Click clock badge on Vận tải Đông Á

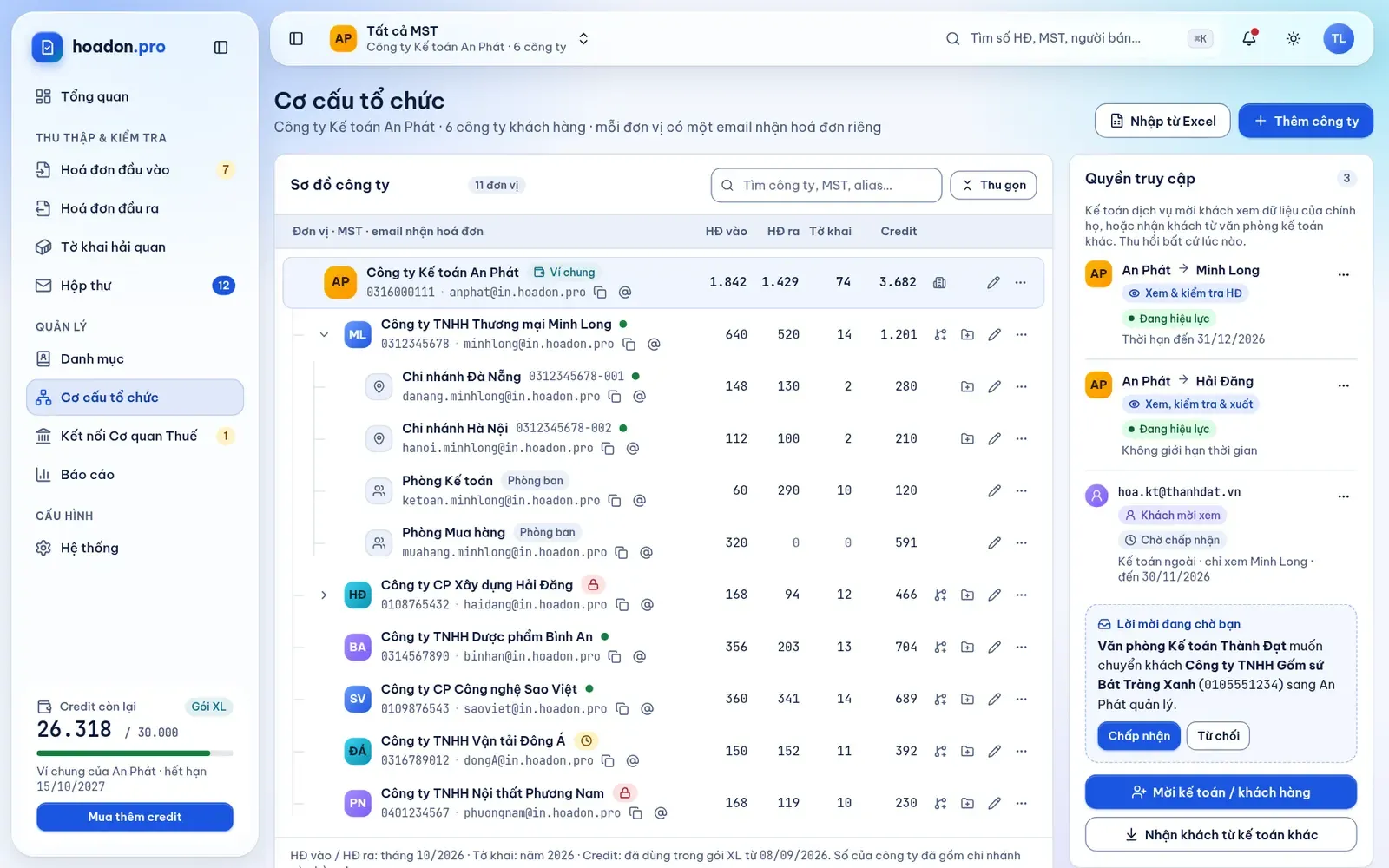tap(586, 740)
